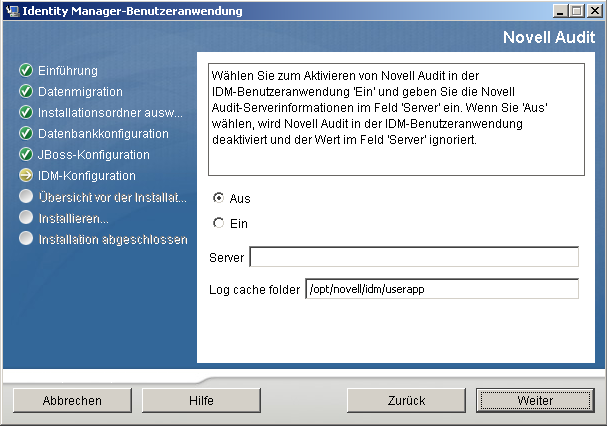Close the Identity Manager window
Image resolution: width=607 pixels, height=426 pixels.
[x=595, y=11]
